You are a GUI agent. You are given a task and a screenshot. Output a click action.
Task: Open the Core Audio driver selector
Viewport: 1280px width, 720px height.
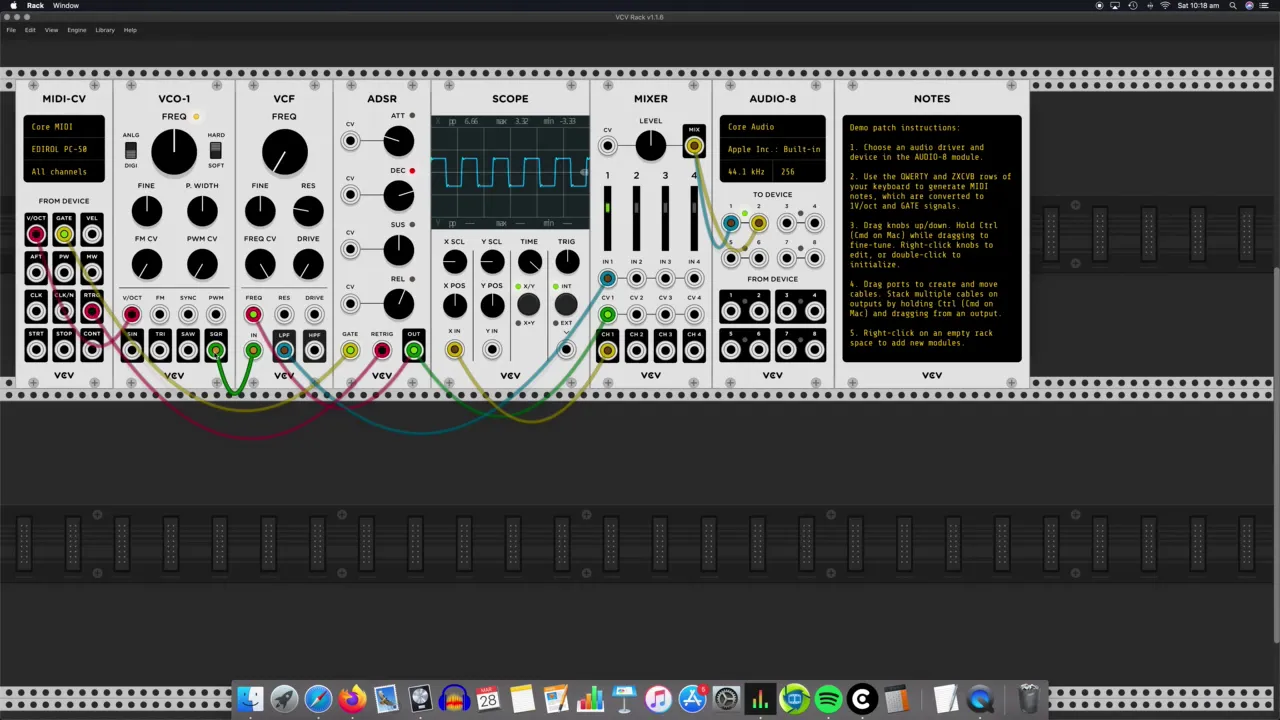coord(773,127)
